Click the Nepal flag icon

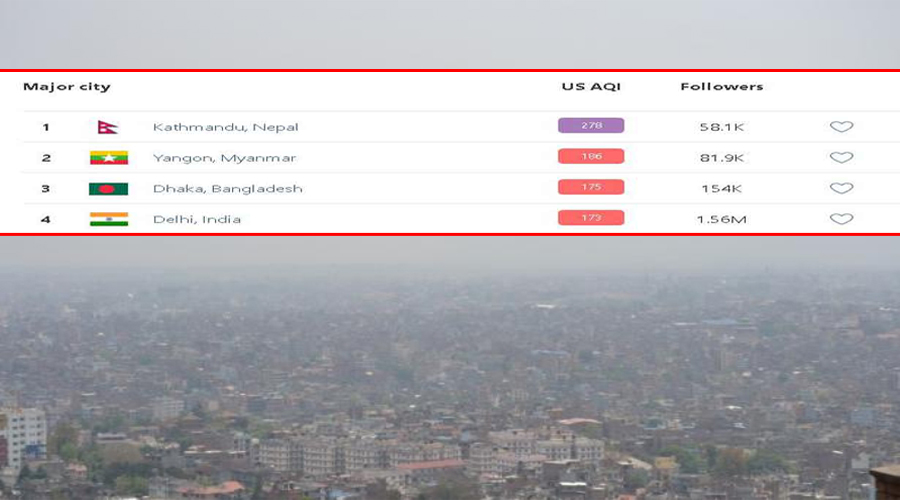pos(107,127)
